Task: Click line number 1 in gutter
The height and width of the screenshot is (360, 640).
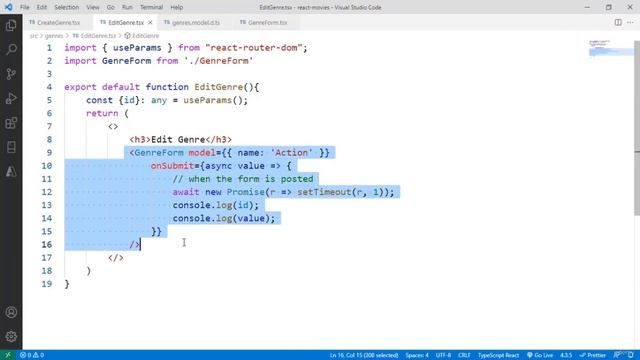Action: [x=49, y=48]
